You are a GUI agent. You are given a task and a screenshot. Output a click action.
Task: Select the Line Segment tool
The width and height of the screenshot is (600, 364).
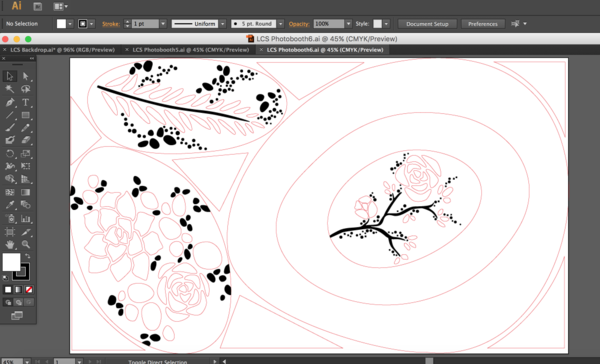pyautogui.click(x=10, y=115)
